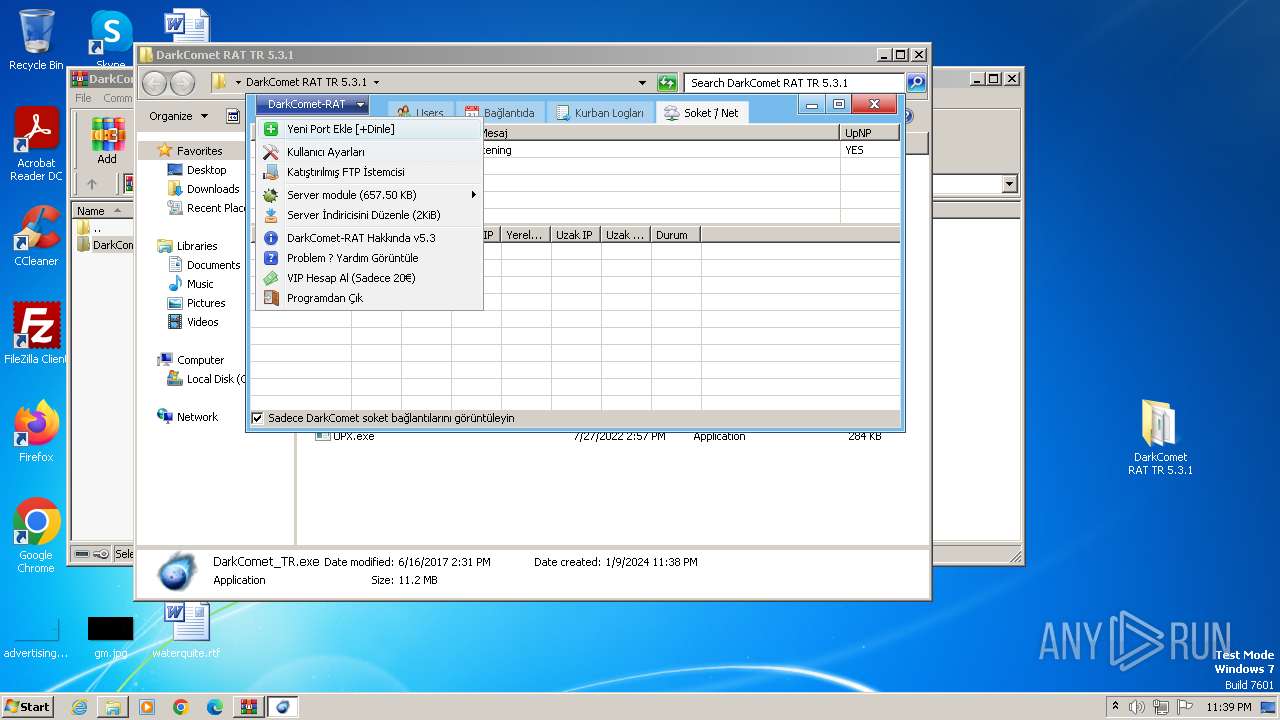Image resolution: width=1280 pixels, height=720 pixels.
Task: Select Computer in the navigation pane
Action: pyautogui.click(x=200, y=360)
